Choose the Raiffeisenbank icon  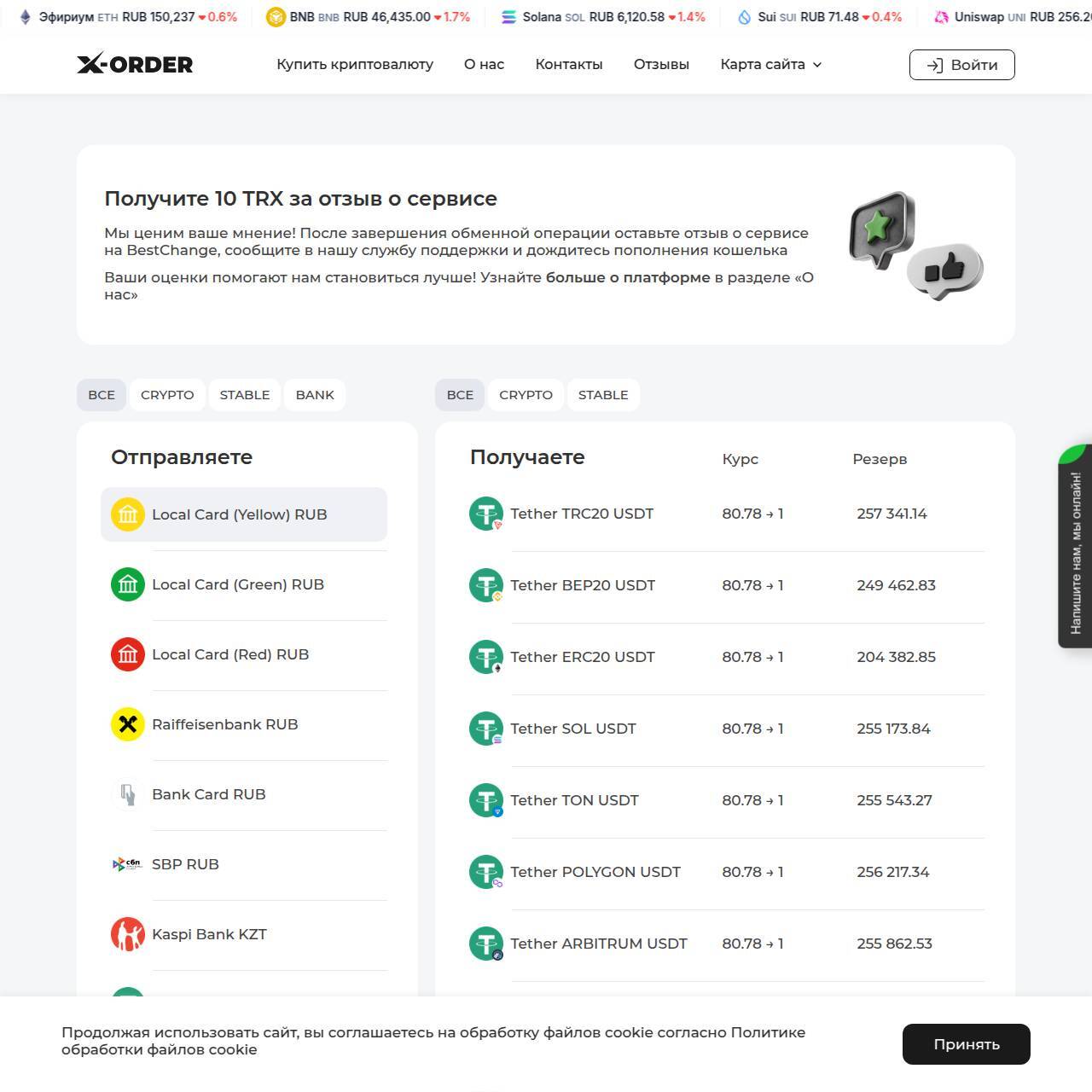click(x=128, y=724)
